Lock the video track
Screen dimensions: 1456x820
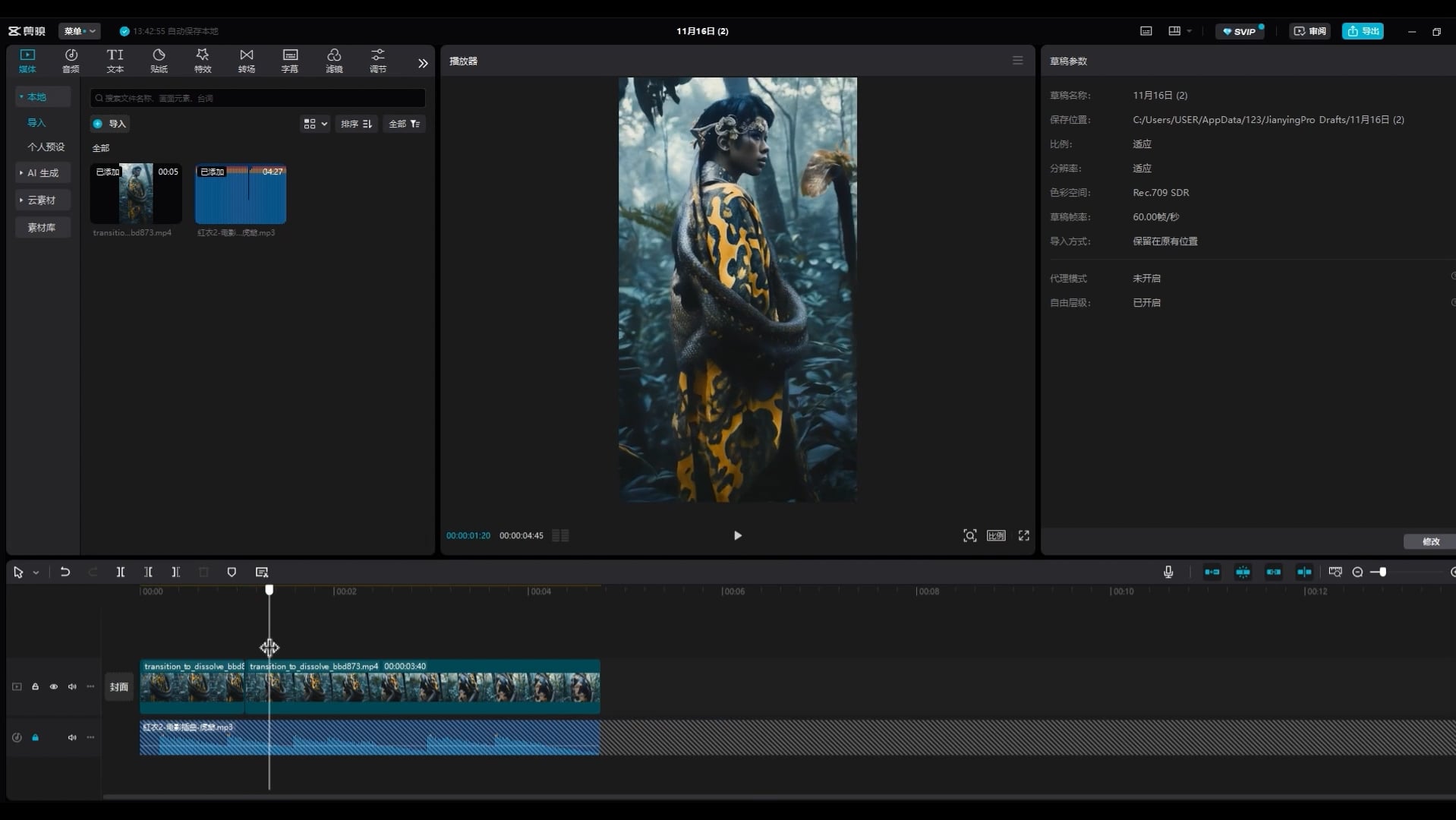[x=35, y=686]
